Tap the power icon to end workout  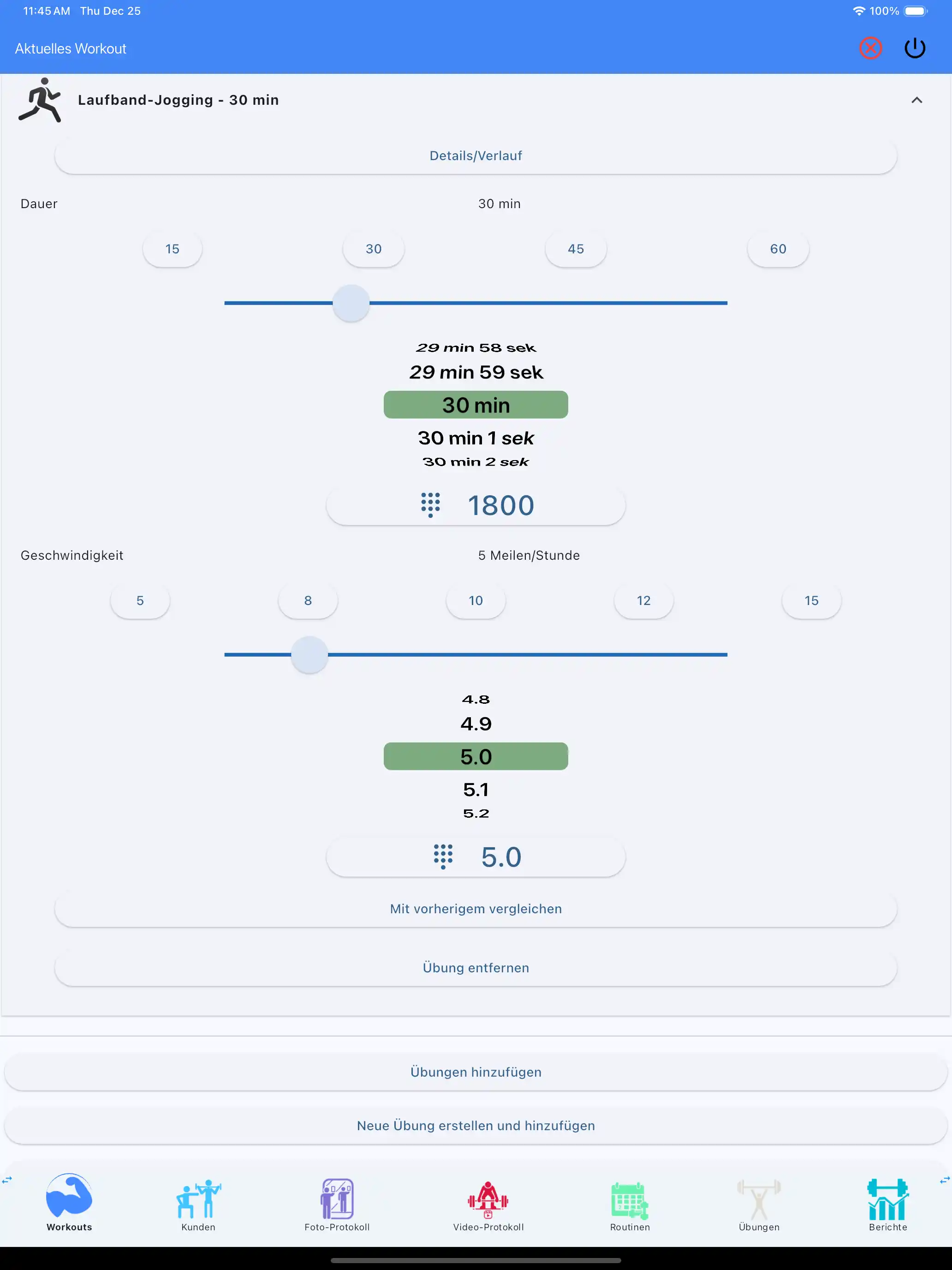[915, 48]
